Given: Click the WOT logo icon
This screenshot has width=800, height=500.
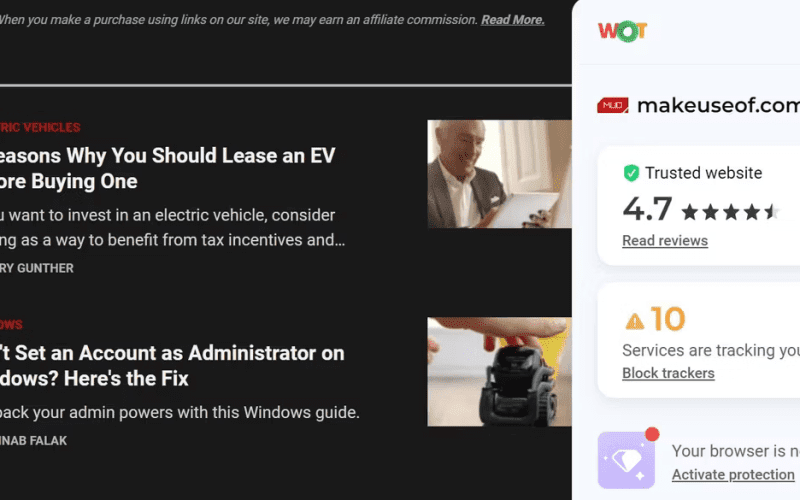Looking at the screenshot, I should pos(622,31).
